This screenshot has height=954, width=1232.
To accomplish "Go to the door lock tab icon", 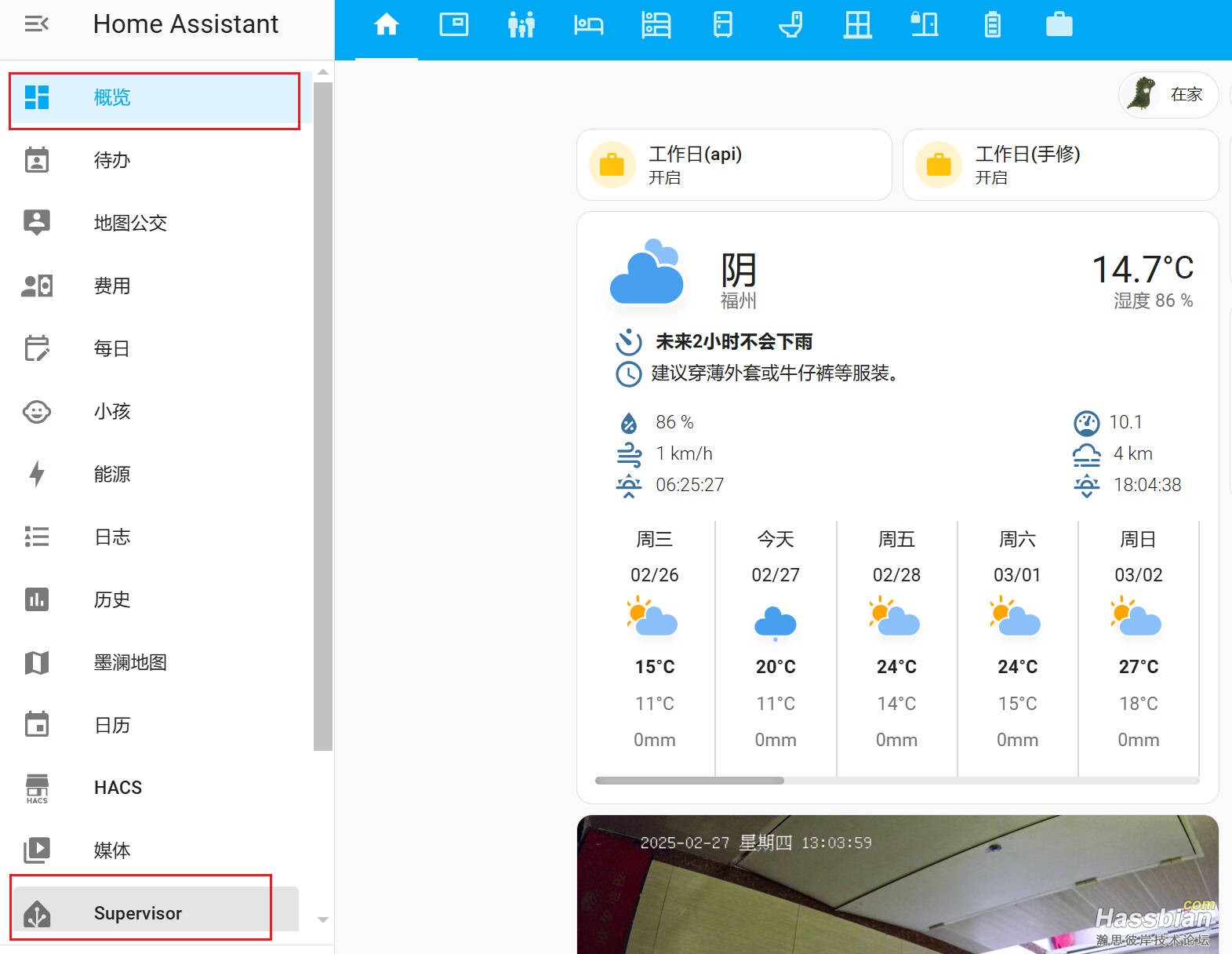I will pyautogui.click(x=925, y=25).
